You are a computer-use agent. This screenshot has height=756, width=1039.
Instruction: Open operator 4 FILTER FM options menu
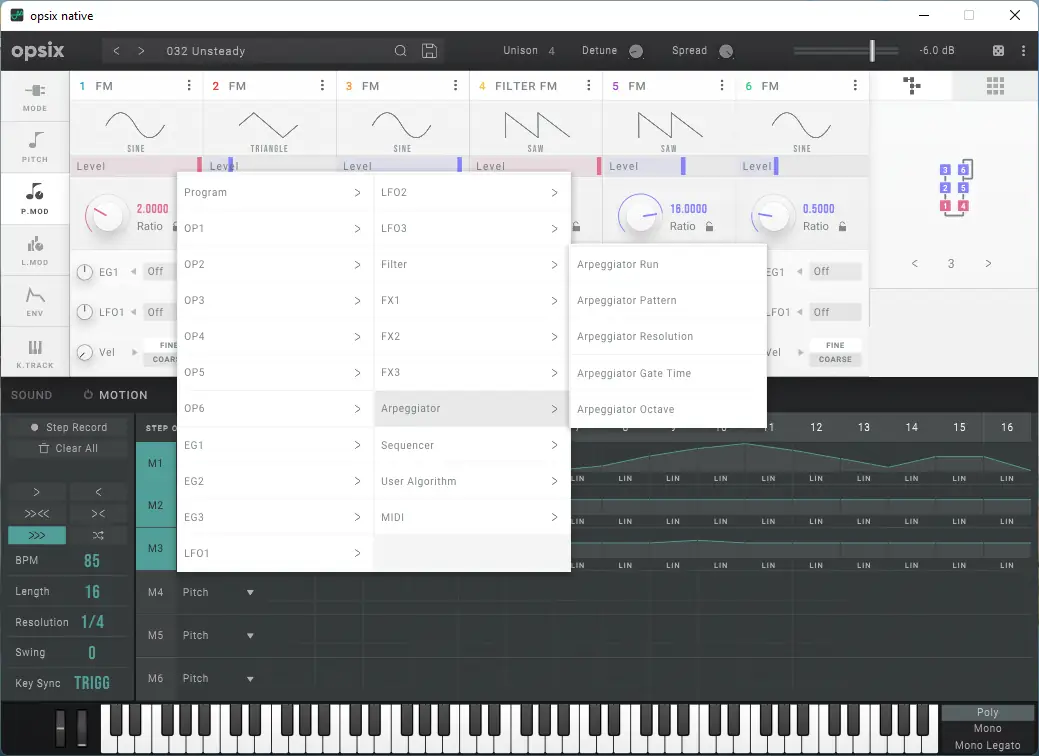(x=588, y=85)
